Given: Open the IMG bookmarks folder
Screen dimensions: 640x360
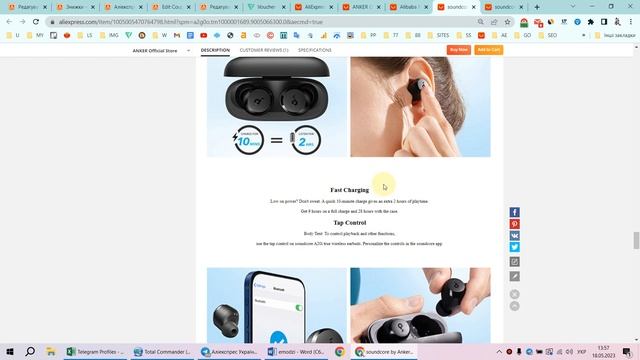Looking at the screenshot, I should tap(109, 36).
